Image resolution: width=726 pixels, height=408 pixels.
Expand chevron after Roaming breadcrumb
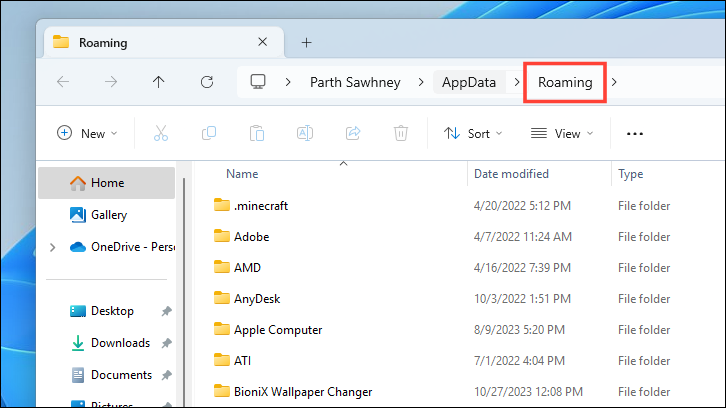[x=614, y=82]
